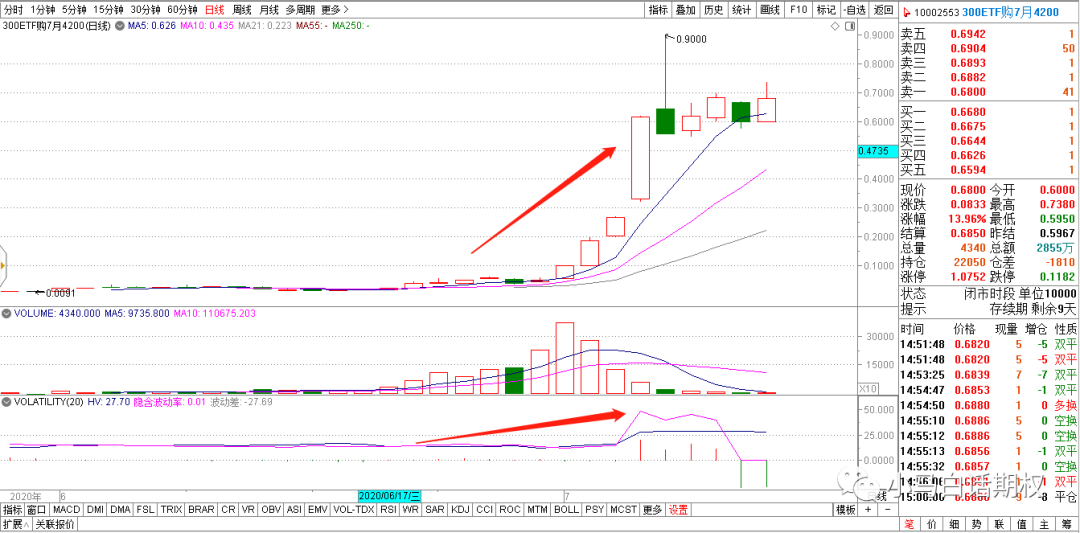
Task: Zoom in using the plus button
Action: (868, 509)
